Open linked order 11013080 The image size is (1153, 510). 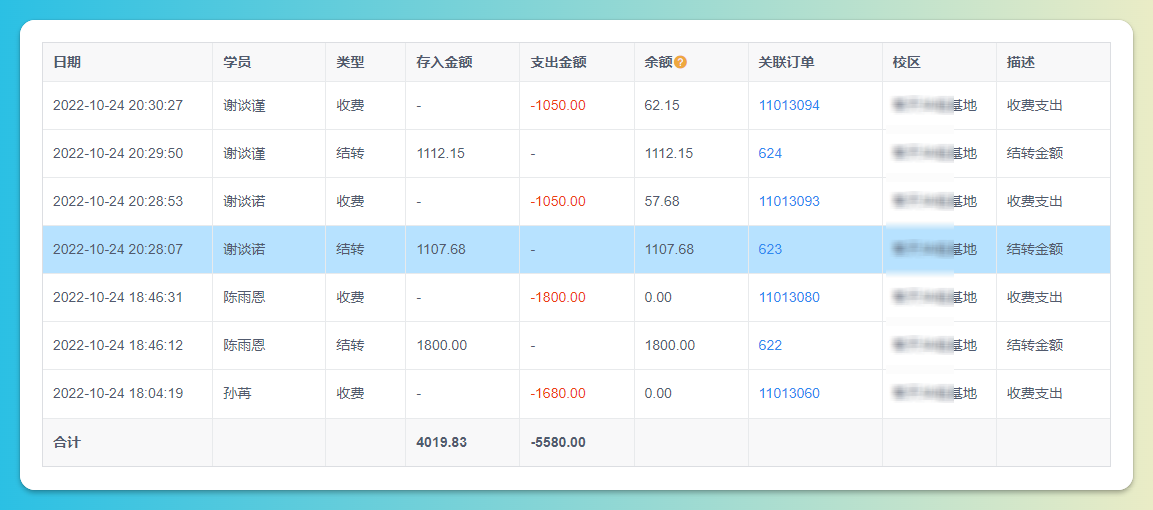[789, 298]
